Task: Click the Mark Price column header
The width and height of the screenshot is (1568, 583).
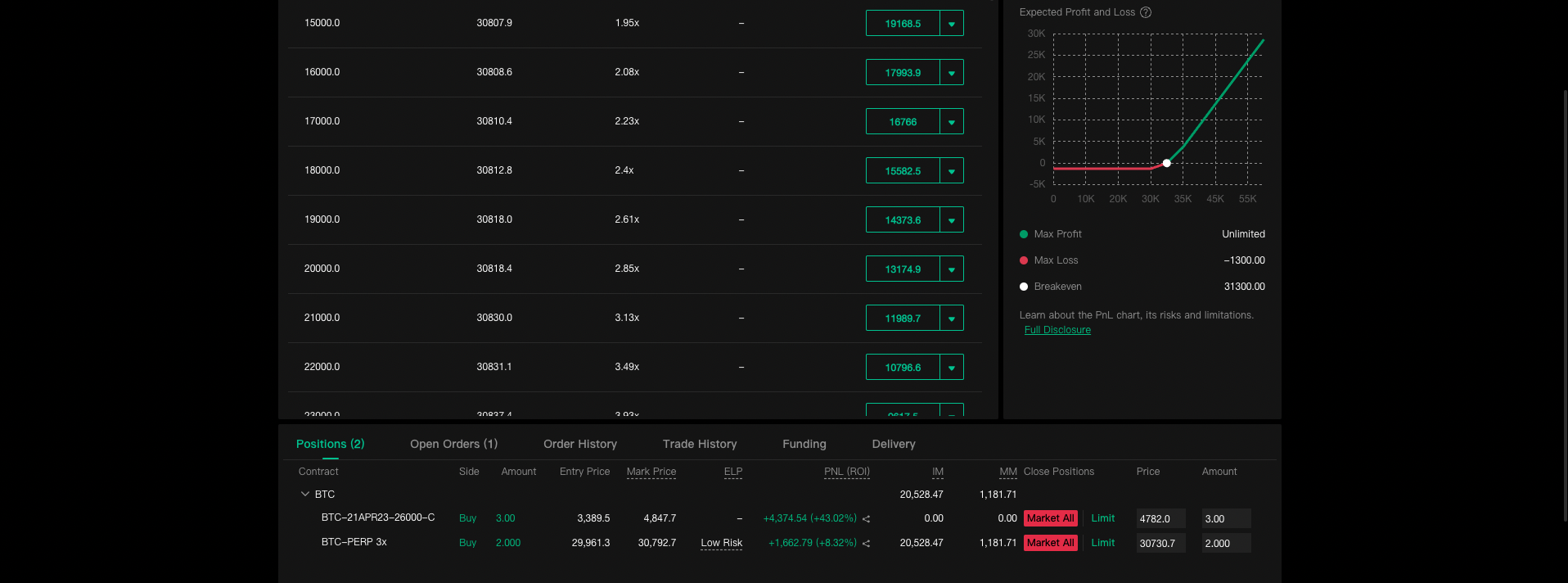Action: tap(651, 472)
